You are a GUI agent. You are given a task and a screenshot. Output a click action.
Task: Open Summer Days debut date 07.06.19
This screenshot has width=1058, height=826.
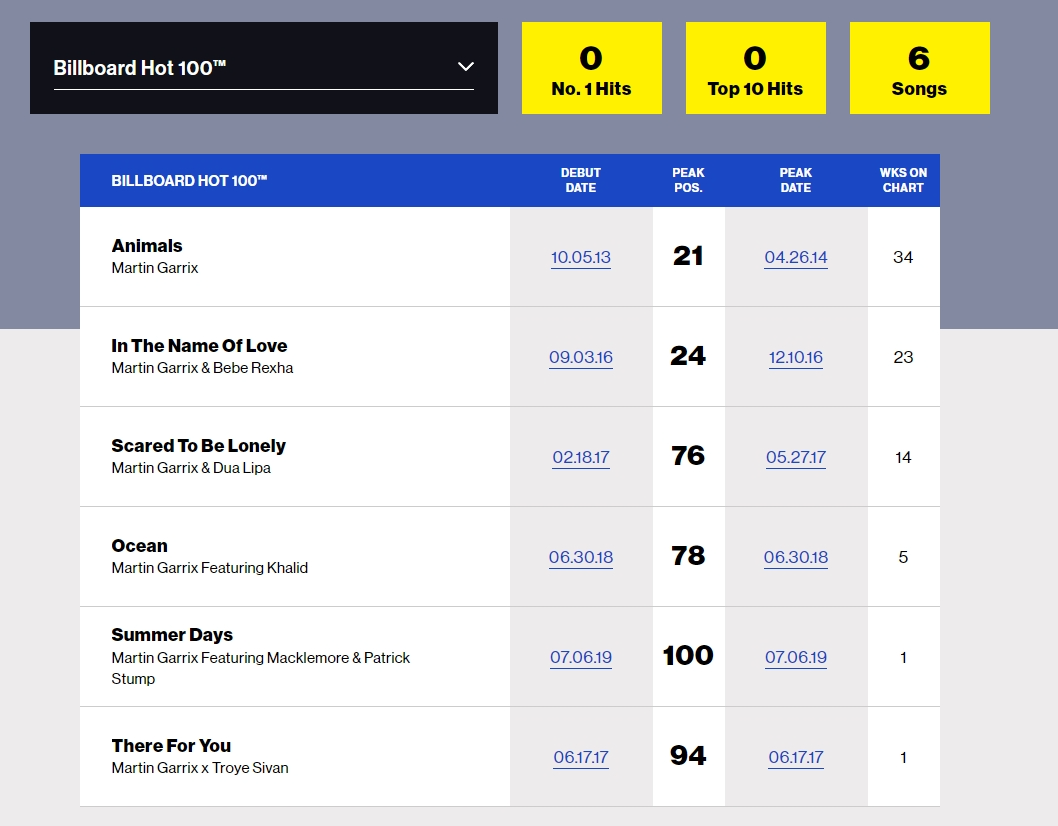pos(581,657)
